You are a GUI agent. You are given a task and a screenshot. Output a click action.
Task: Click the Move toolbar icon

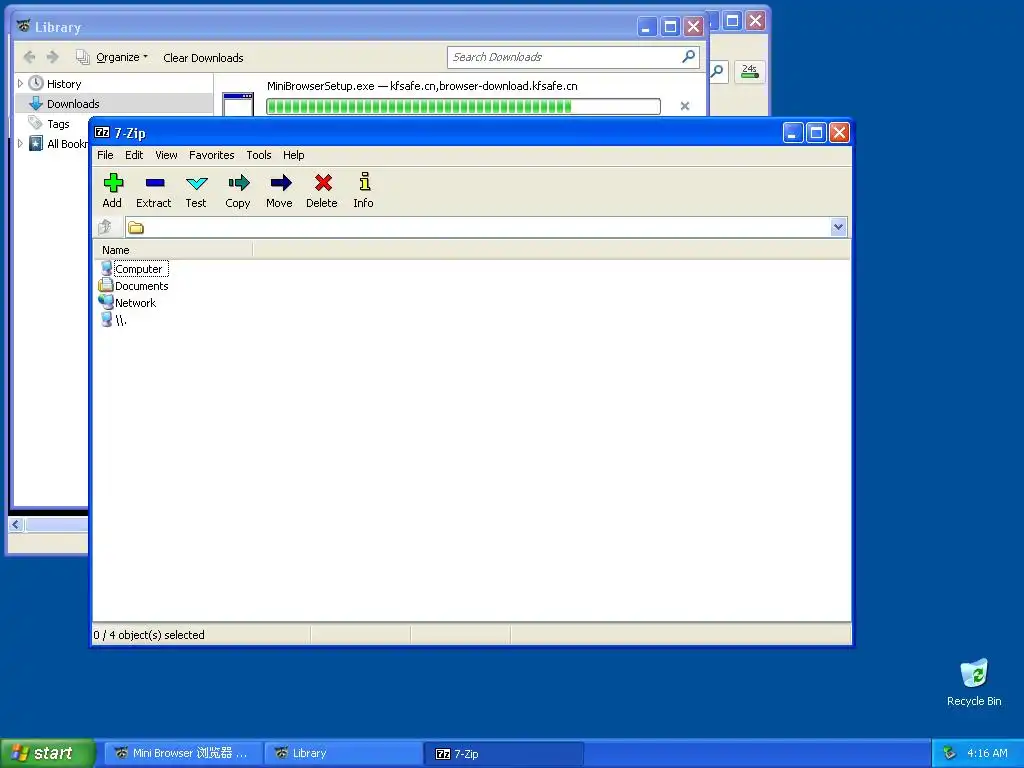(280, 190)
